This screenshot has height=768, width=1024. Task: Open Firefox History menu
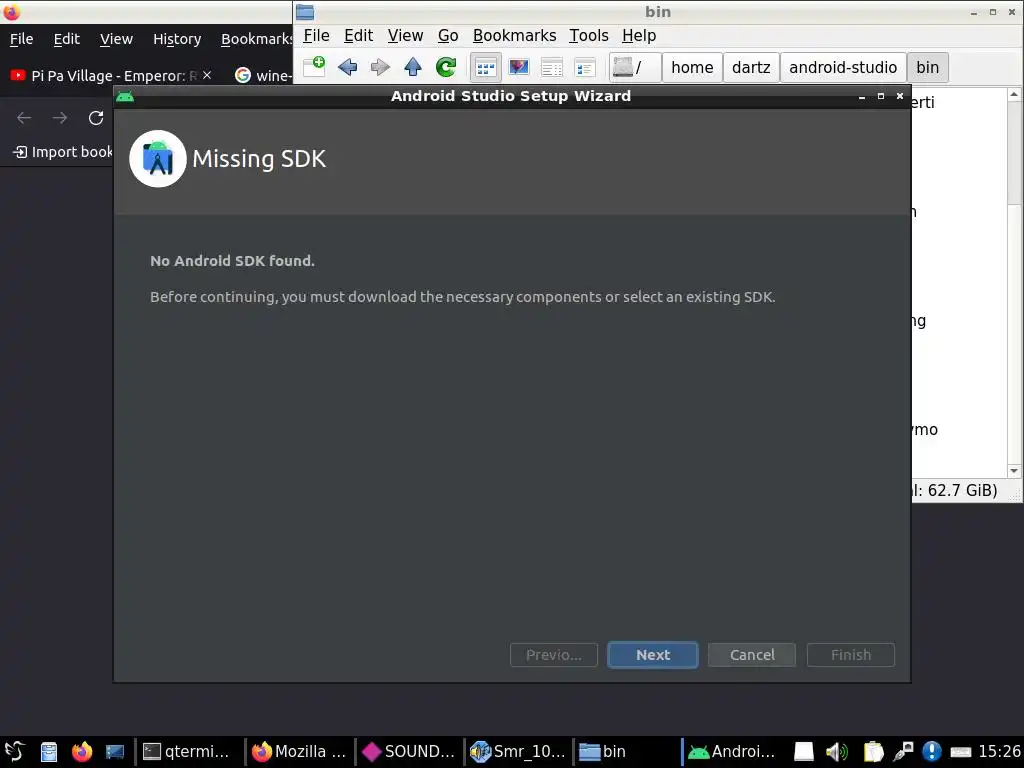point(177,39)
